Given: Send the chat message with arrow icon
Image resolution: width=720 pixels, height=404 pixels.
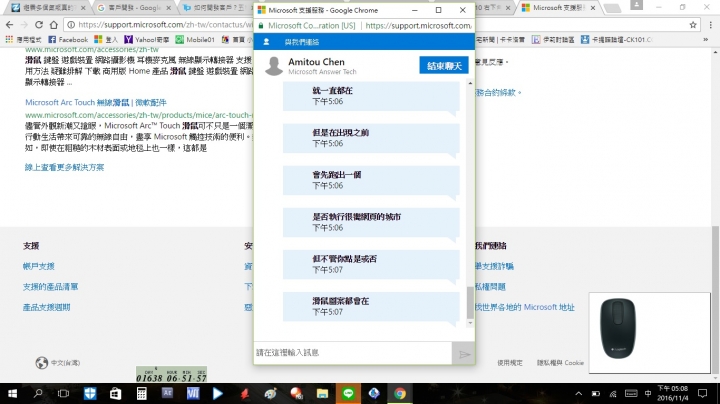Looking at the screenshot, I should [464, 354].
